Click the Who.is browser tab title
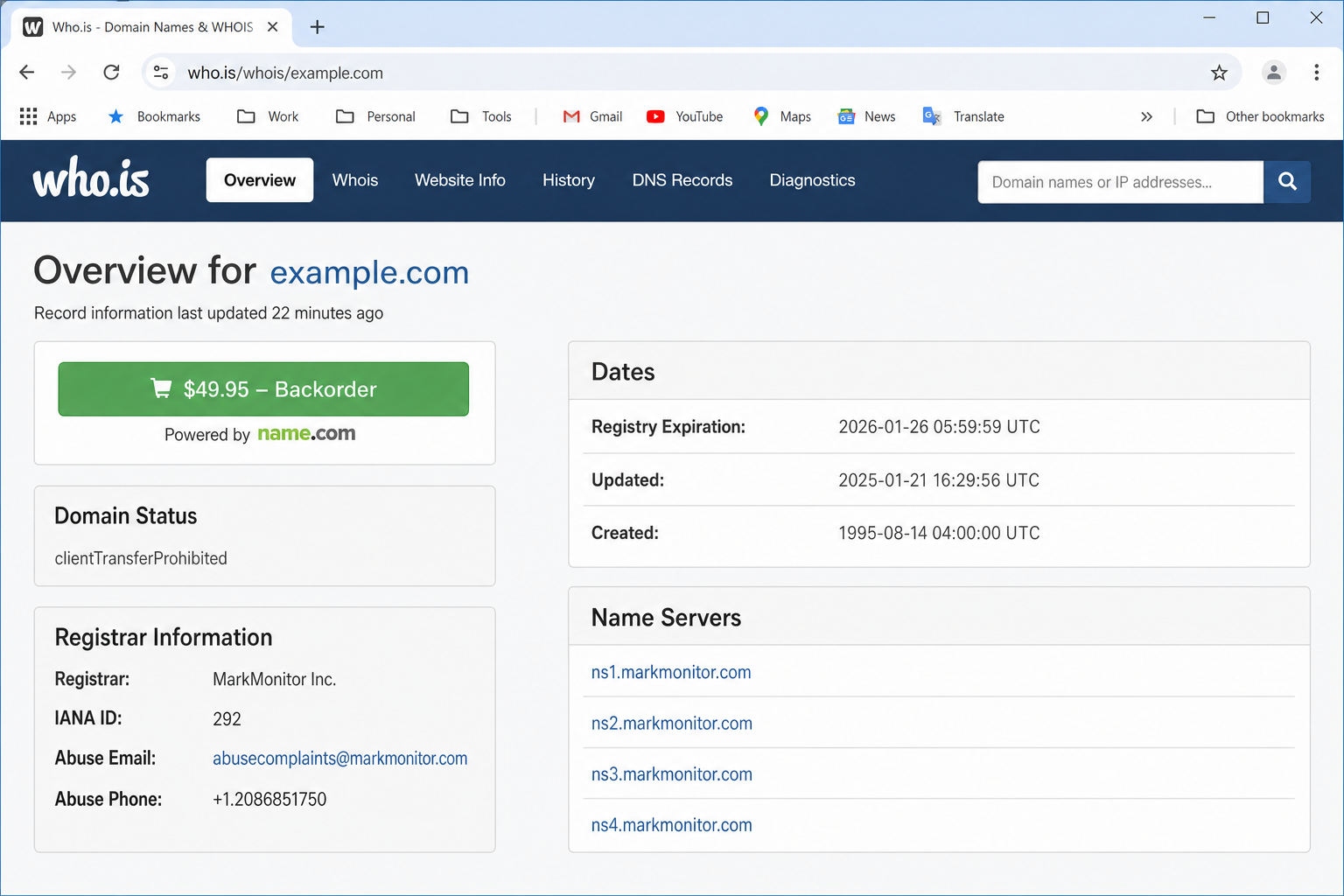This screenshot has height=896, width=1344. click(x=152, y=27)
